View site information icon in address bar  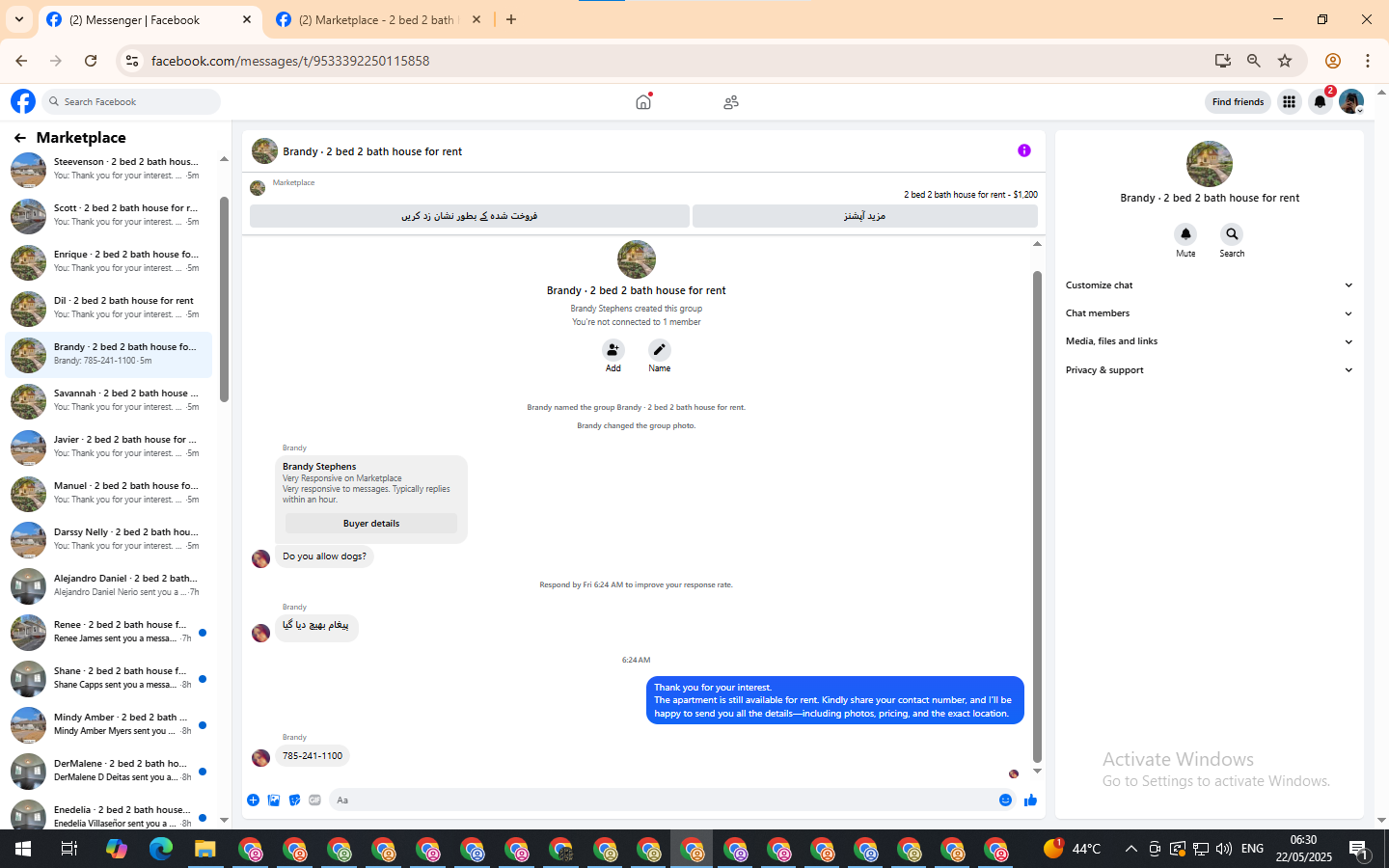[x=132, y=61]
